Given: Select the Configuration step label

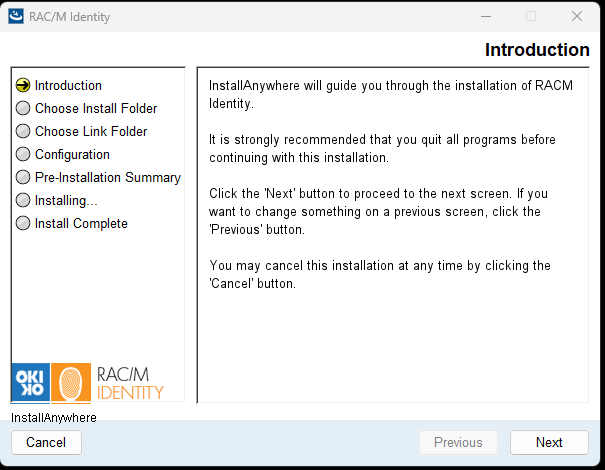Looking at the screenshot, I should click(72, 155).
